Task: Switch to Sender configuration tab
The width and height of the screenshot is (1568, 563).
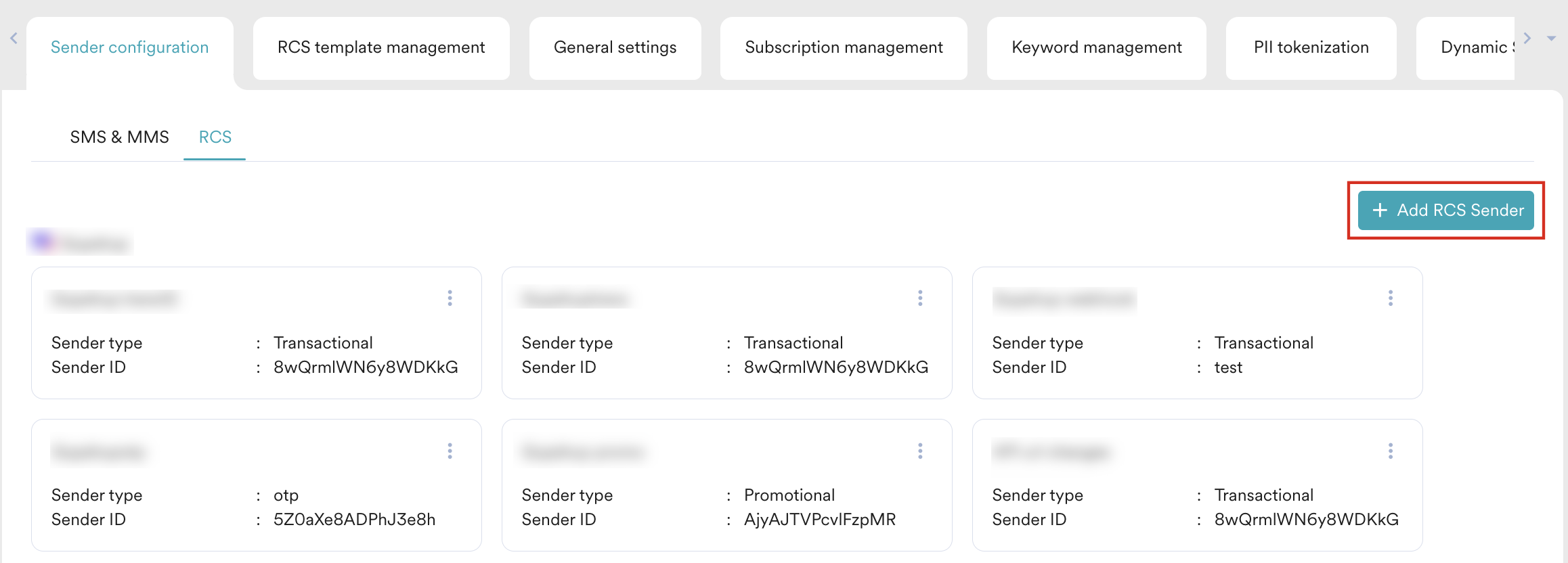Action: 130,47
